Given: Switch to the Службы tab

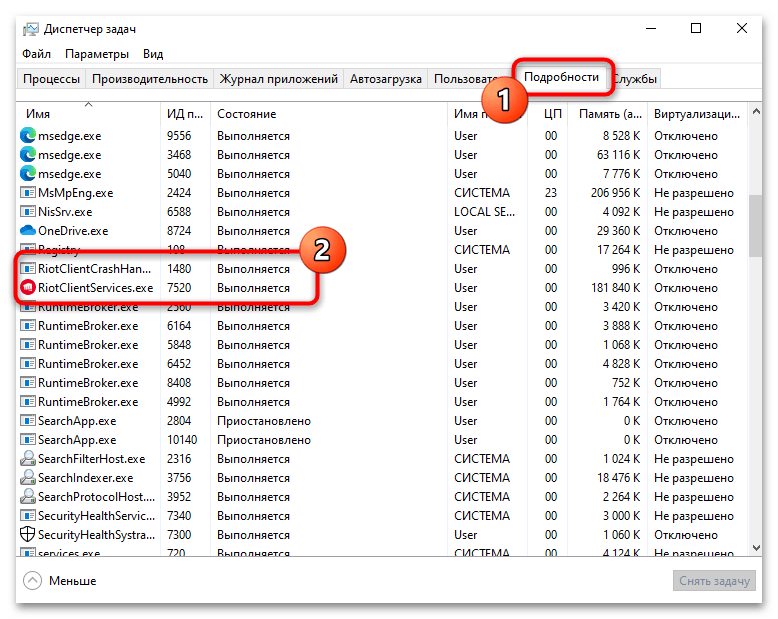Looking at the screenshot, I should click(x=635, y=79).
